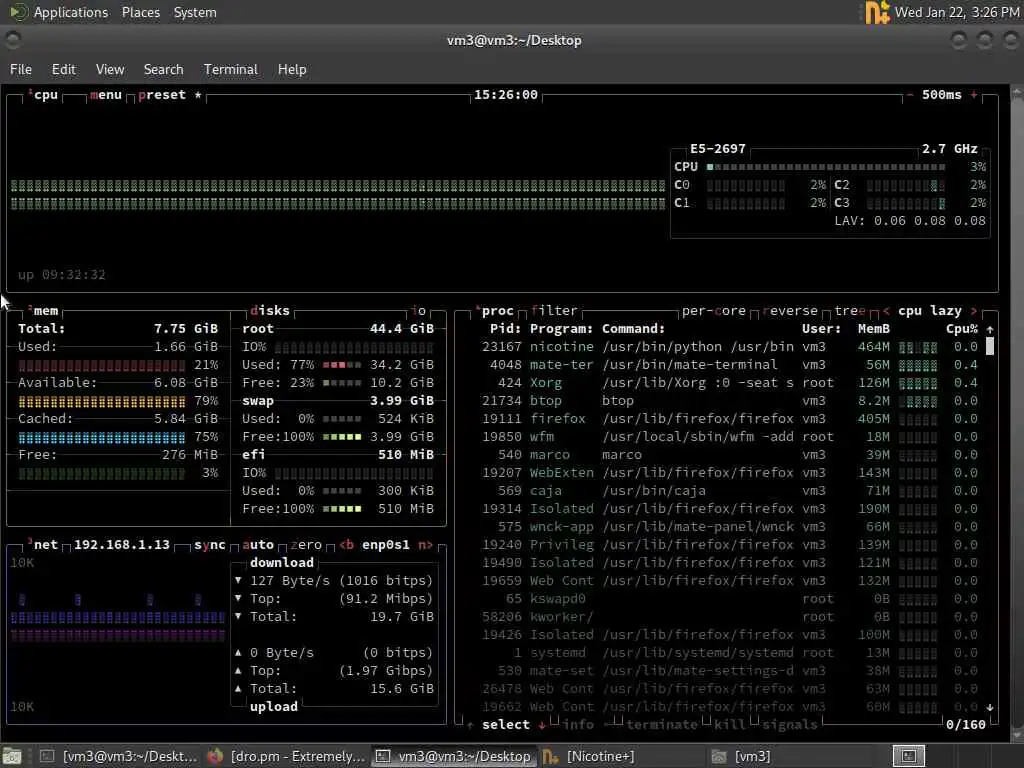Select the kswapd0 process row
Image resolution: width=1024 pixels, height=768 pixels.
tap(729, 599)
